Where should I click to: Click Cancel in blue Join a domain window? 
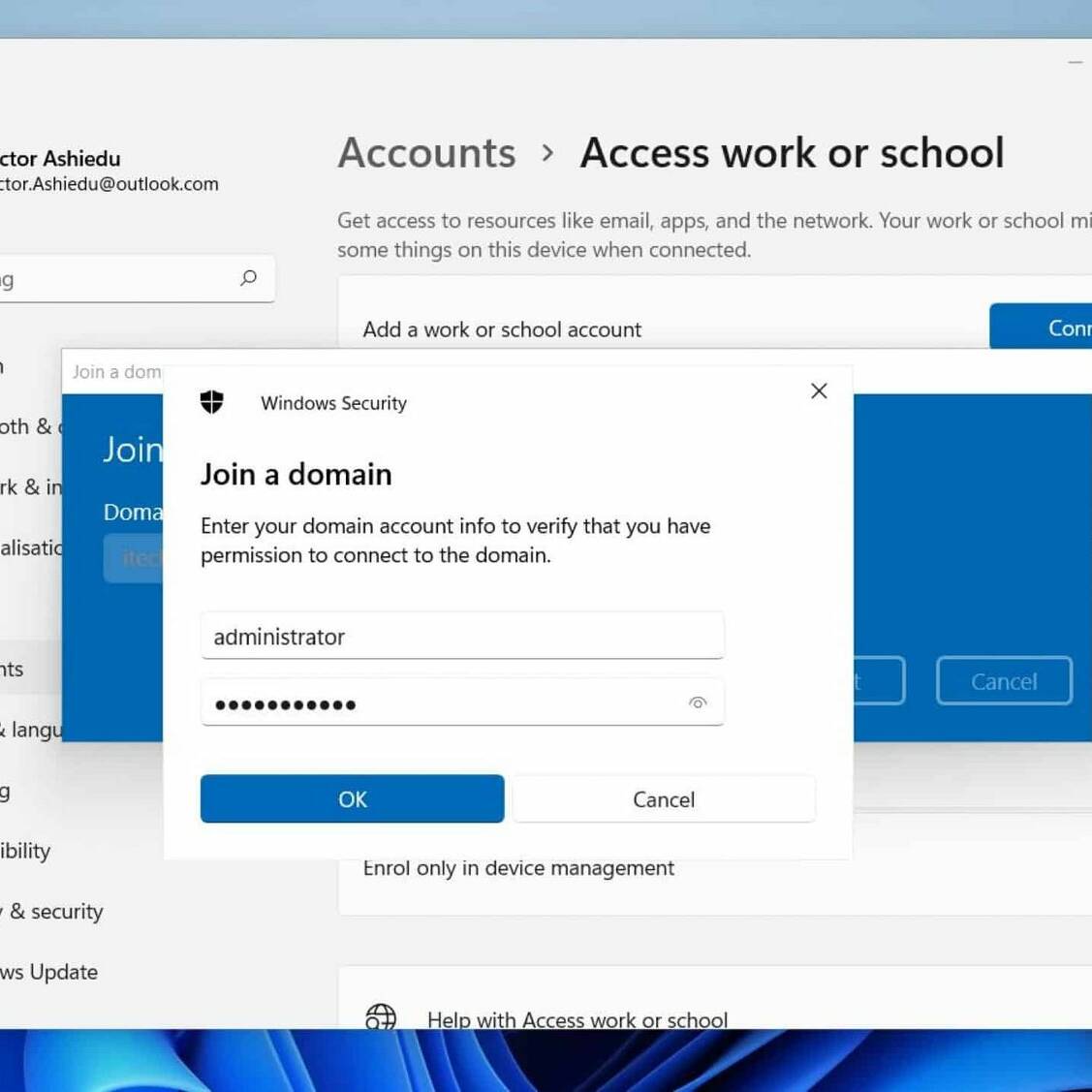pyautogui.click(x=1004, y=681)
